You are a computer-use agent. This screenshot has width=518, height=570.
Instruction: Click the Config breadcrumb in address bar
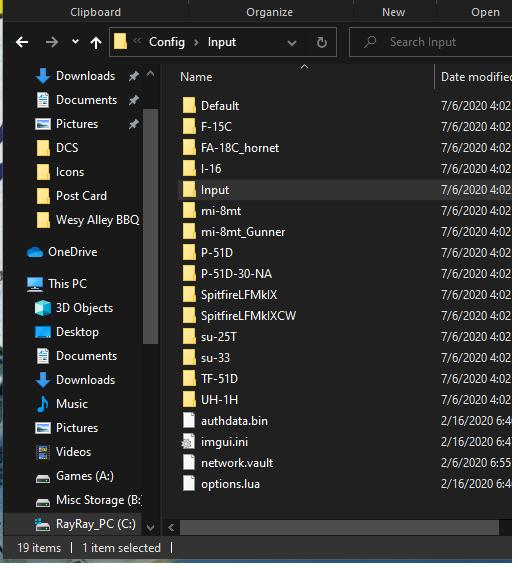click(167, 43)
